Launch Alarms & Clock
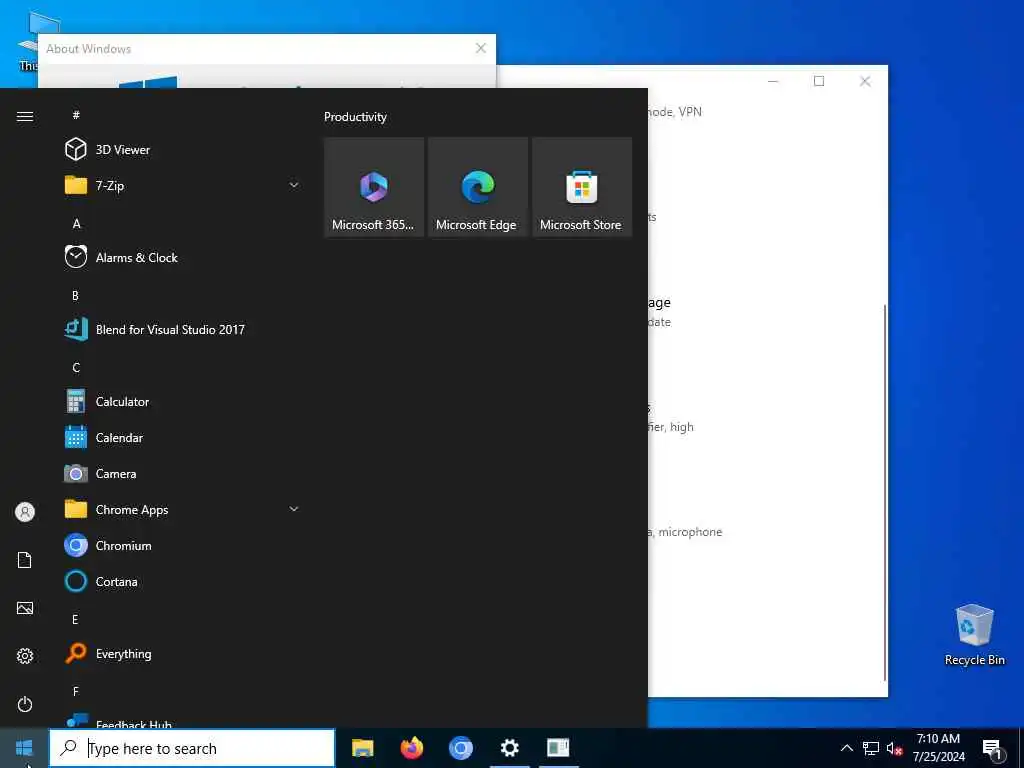Viewport: 1024px width, 768px height. [183, 257]
